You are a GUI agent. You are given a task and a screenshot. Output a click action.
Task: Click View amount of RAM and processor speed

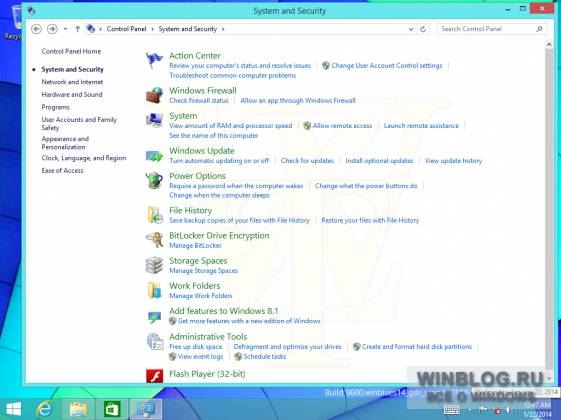point(230,126)
